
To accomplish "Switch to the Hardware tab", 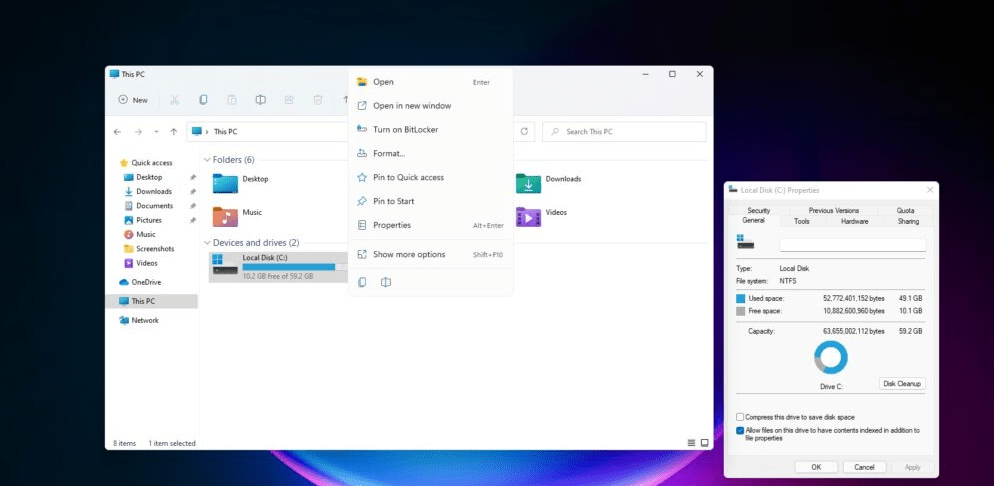I will (854, 221).
